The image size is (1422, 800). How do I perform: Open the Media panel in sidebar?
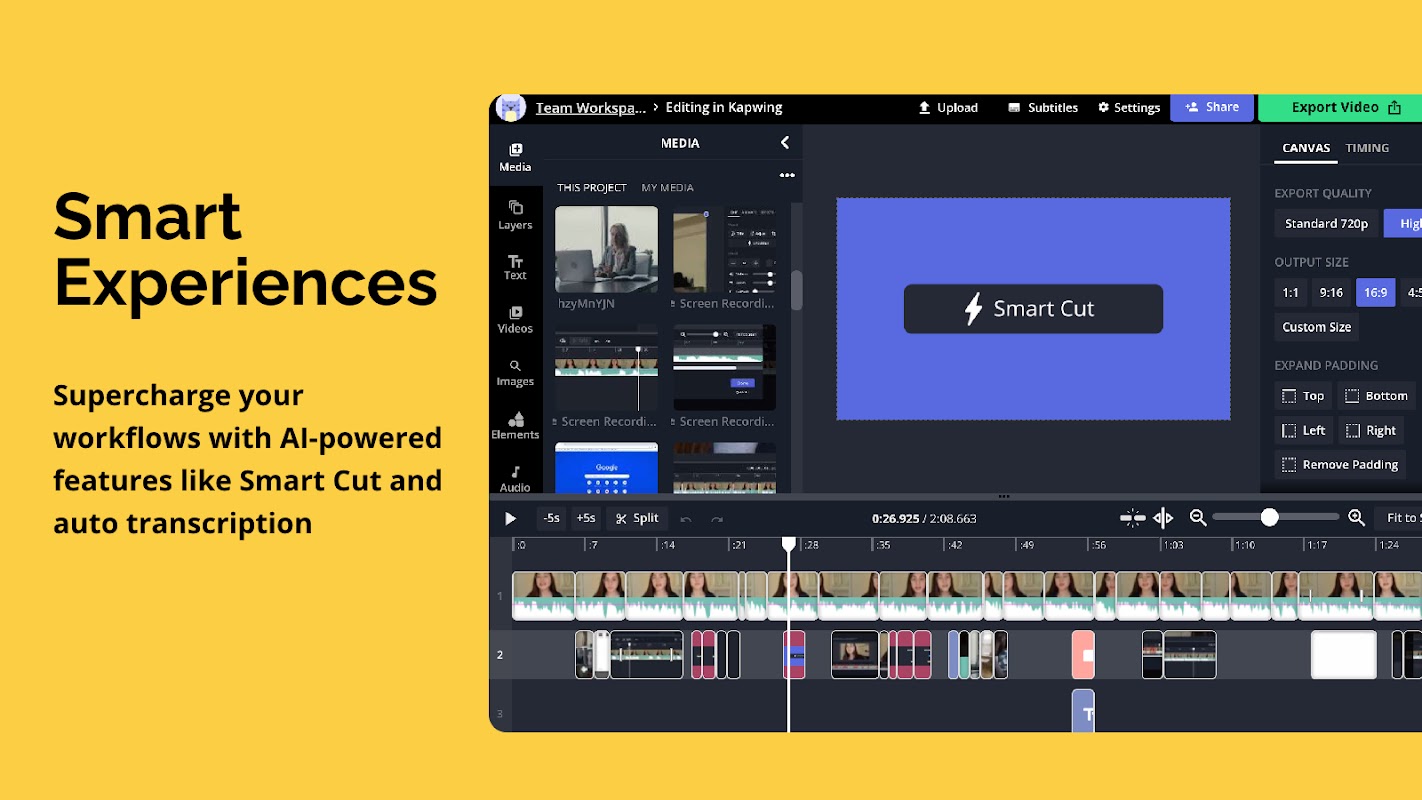(515, 156)
